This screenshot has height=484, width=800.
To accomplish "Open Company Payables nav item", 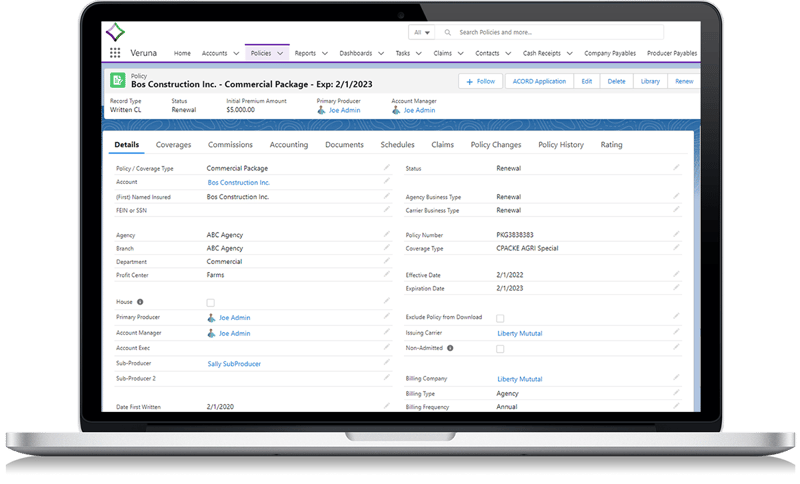I will pyautogui.click(x=610, y=53).
